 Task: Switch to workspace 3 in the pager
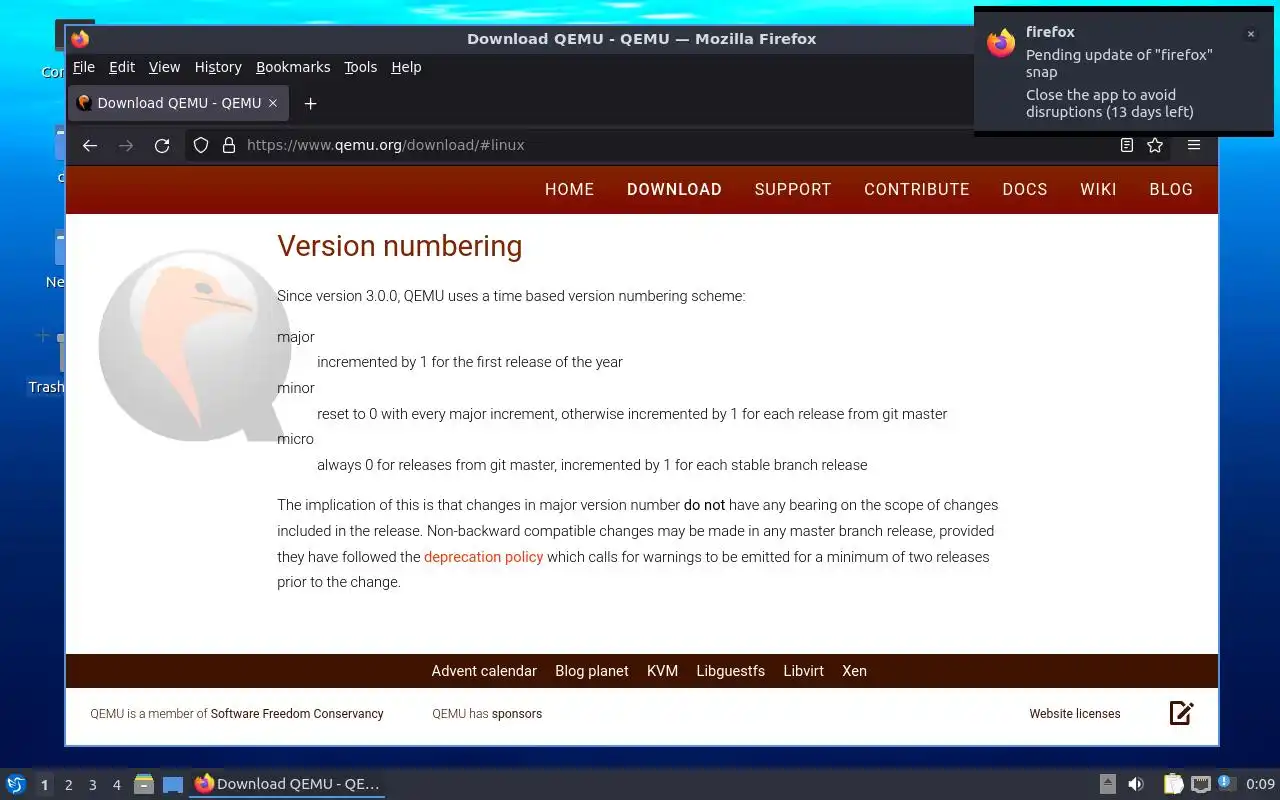coord(93,785)
